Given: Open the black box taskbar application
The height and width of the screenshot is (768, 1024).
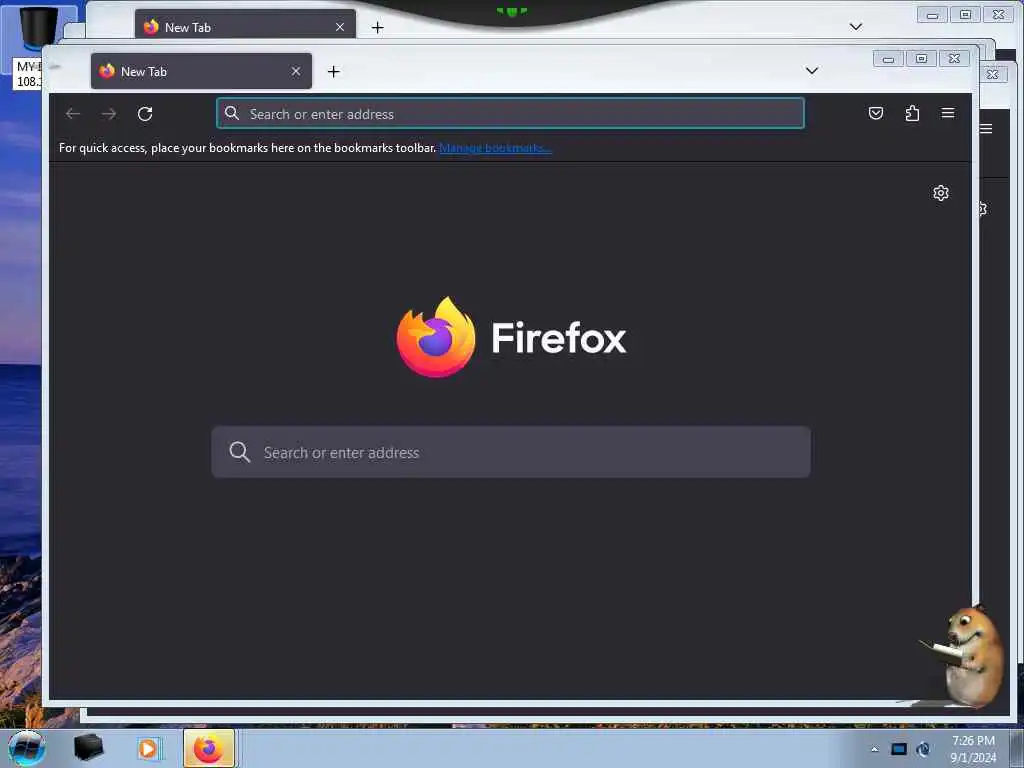Looking at the screenshot, I should click(x=88, y=748).
